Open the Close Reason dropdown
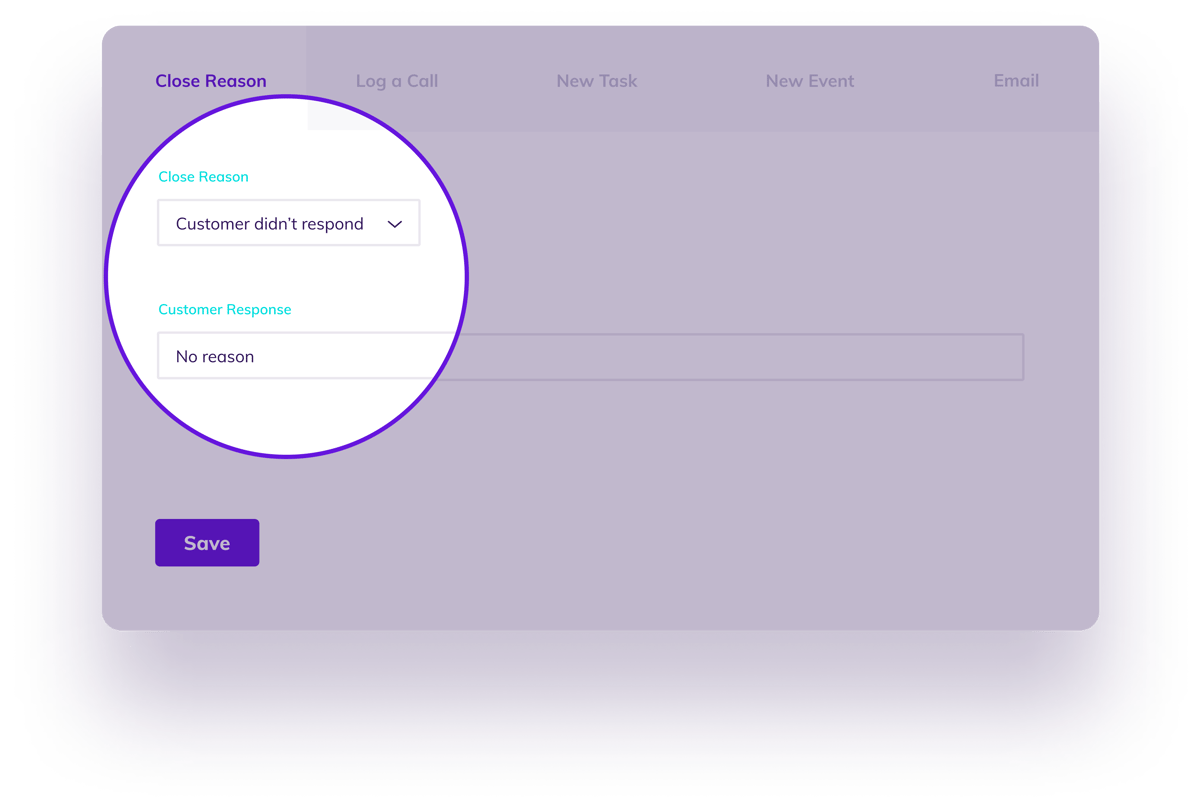Image resolution: width=1200 pixels, height=807 pixels. [288, 223]
